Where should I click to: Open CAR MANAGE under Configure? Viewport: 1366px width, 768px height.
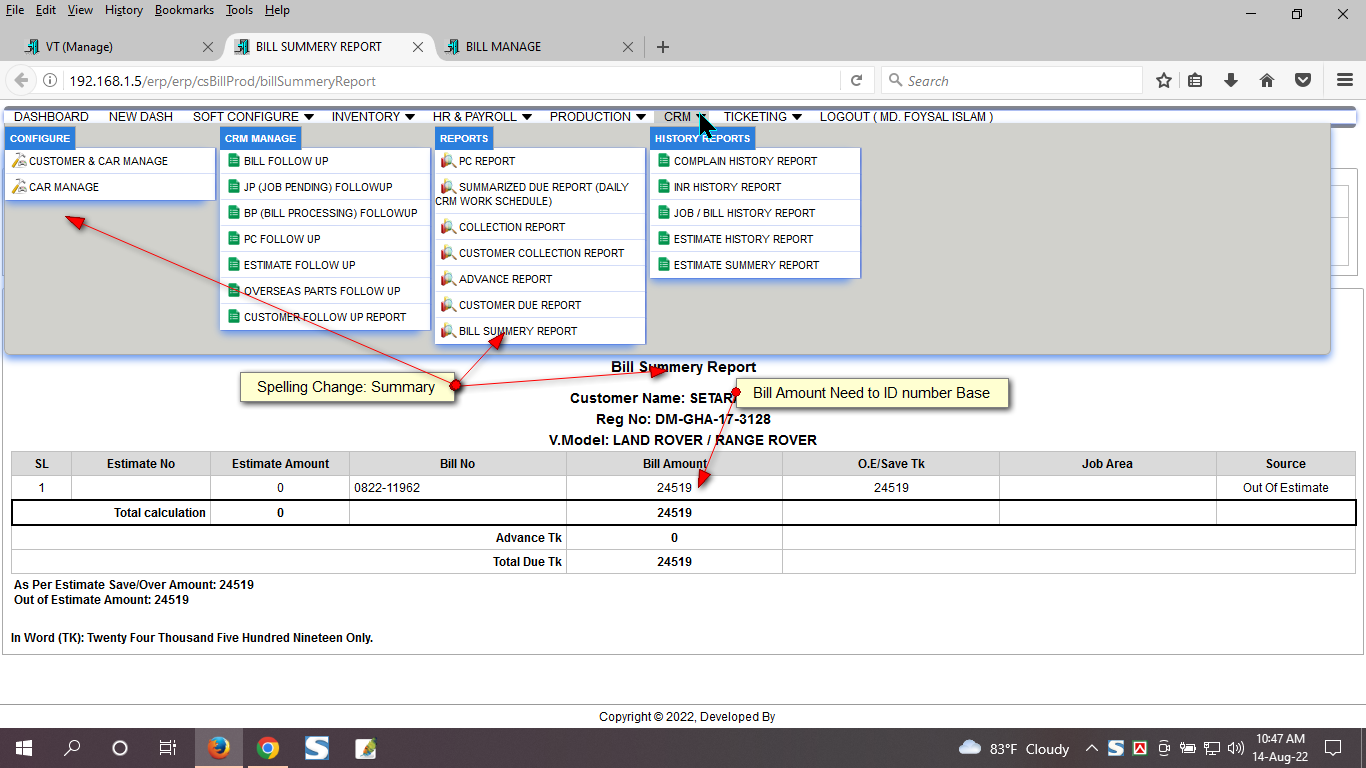pos(110,187)
